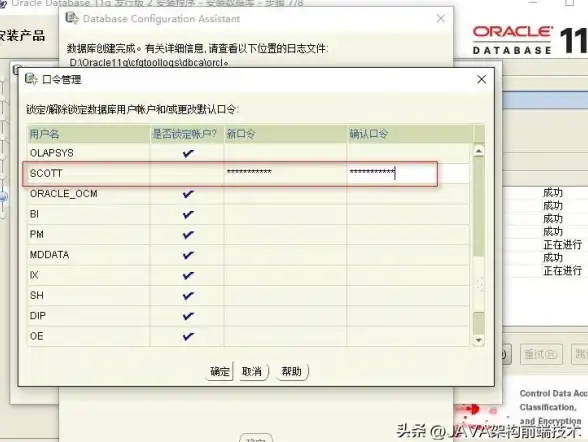Click new password cell for BI

(x=285, y=214)
